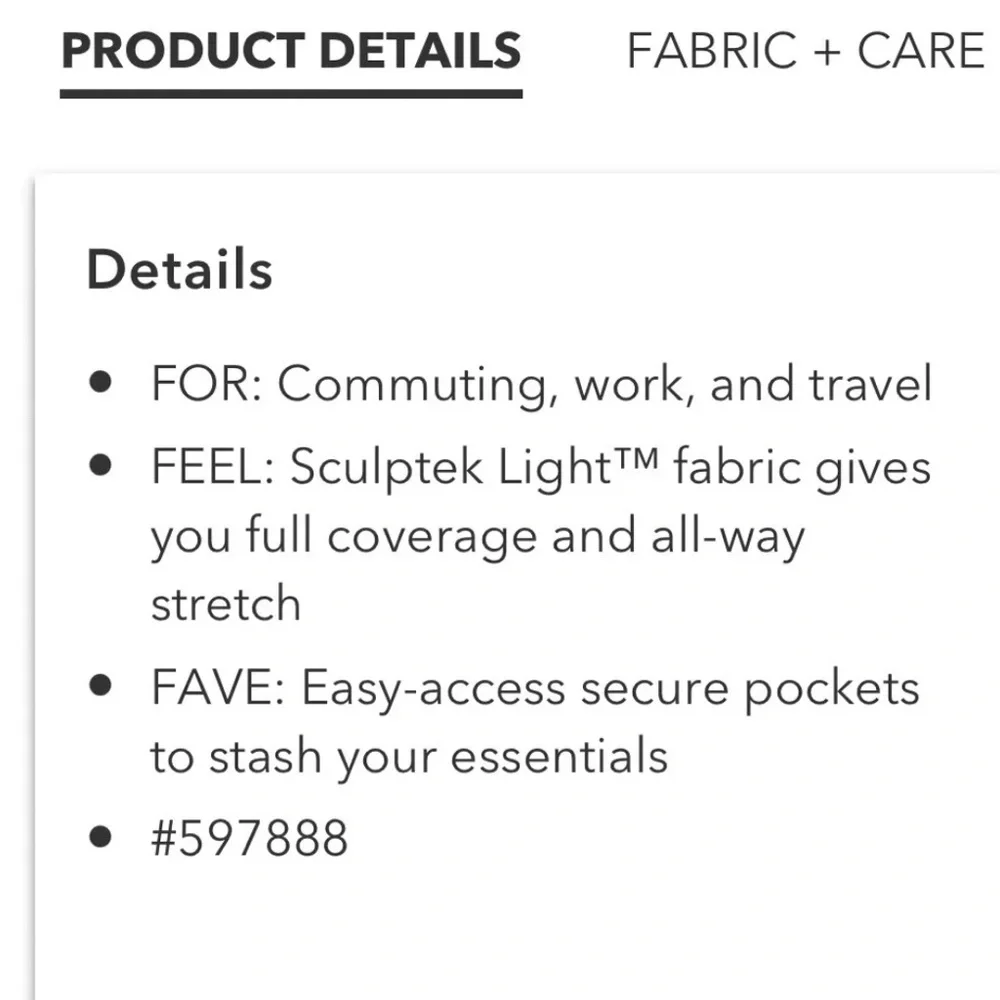Click the bullet point beside FEEL

point(100,465)
